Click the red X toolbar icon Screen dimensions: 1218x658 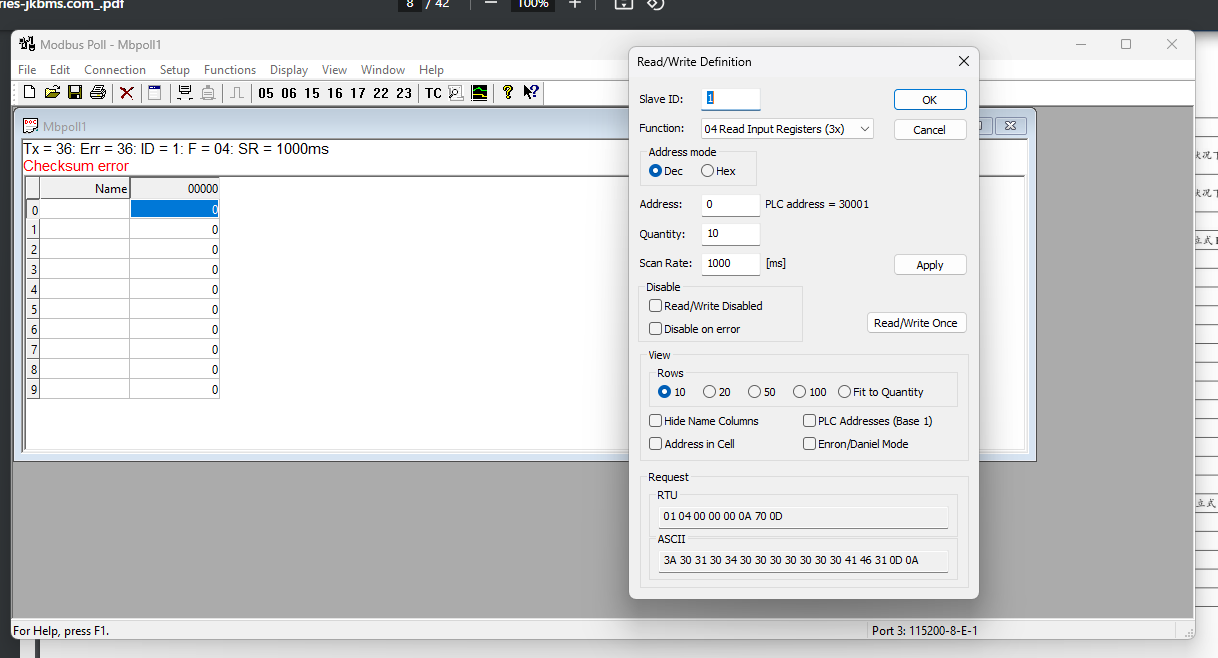tap(127, 93)
